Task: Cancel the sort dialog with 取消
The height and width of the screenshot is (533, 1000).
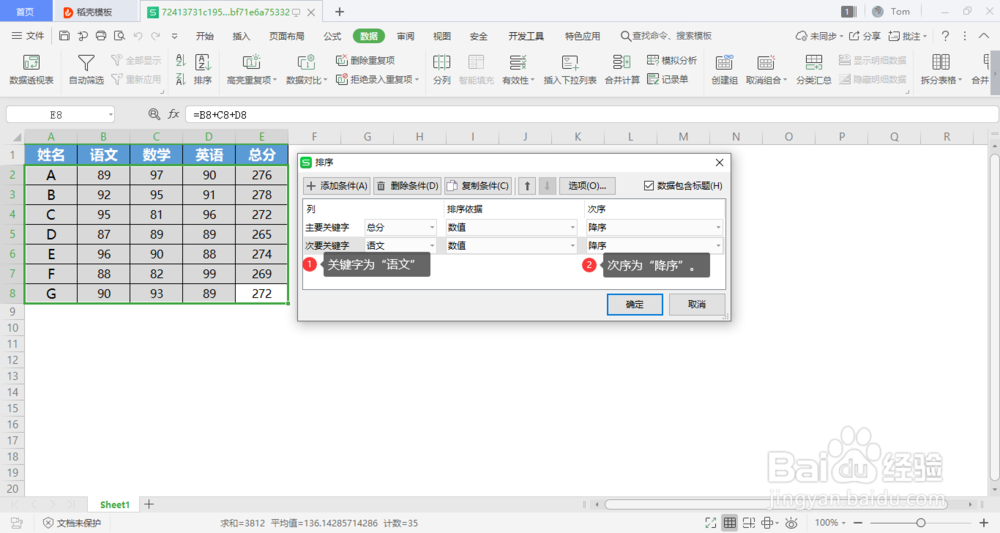Action: point(696,304)
